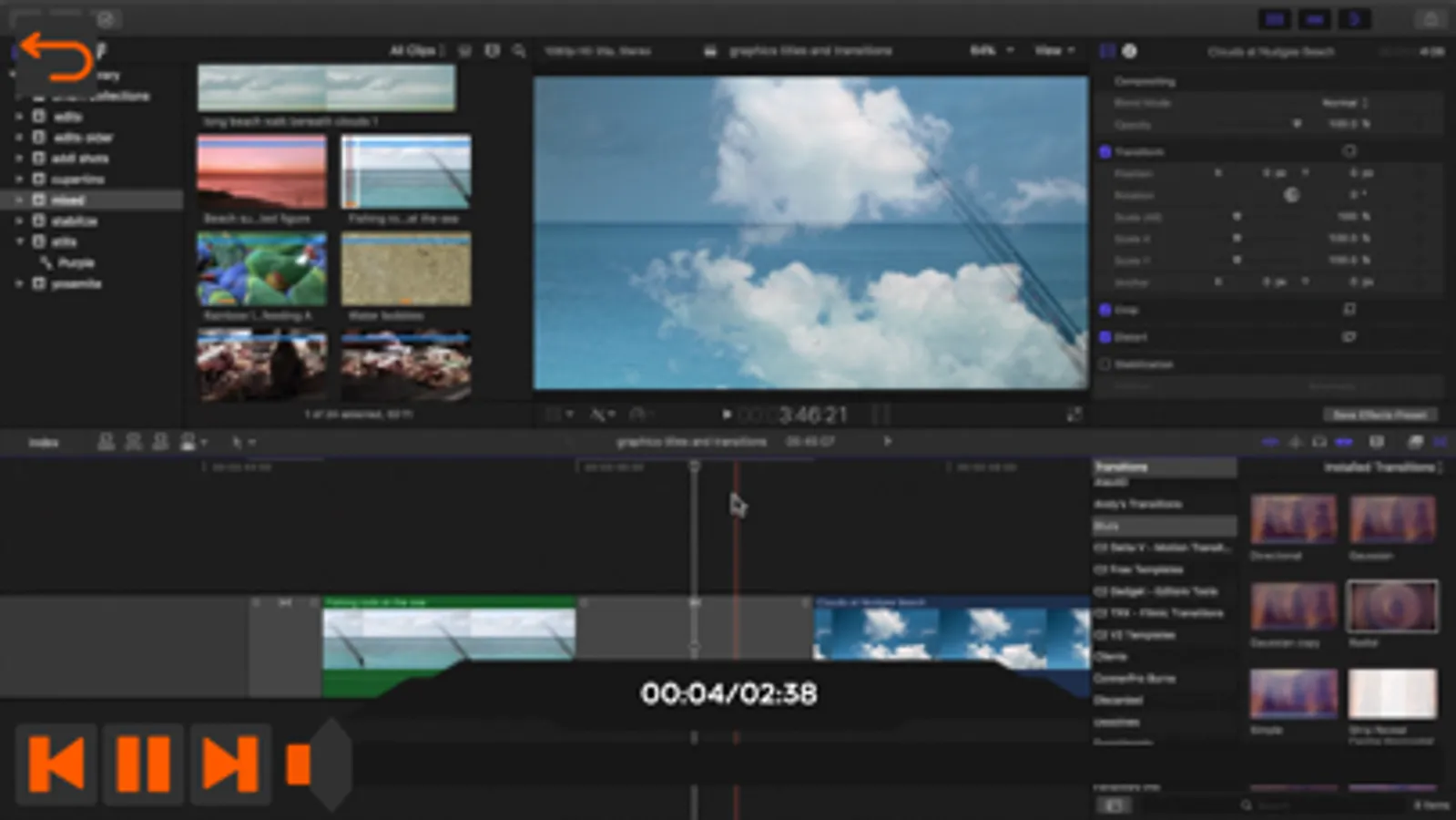Screen dimensions: 1456x820
Task: Enable the Stabilization checkbox in the inspector
Action: (x=1105, y=364)
